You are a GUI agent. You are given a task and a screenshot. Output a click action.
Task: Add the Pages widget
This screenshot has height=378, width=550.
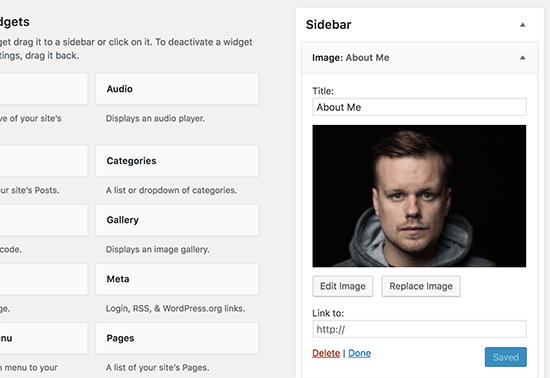177,338
